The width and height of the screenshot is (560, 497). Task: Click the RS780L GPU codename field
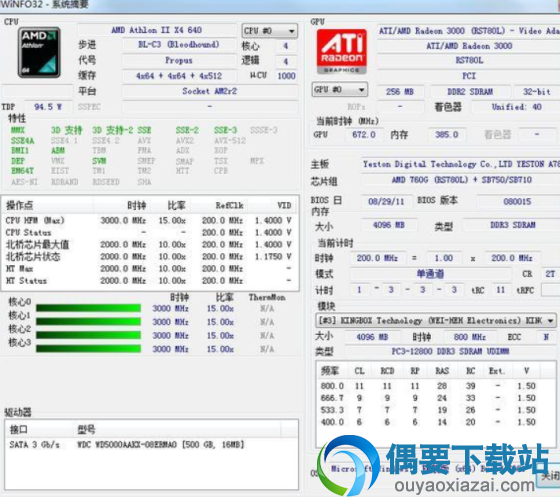click(469, 61)
